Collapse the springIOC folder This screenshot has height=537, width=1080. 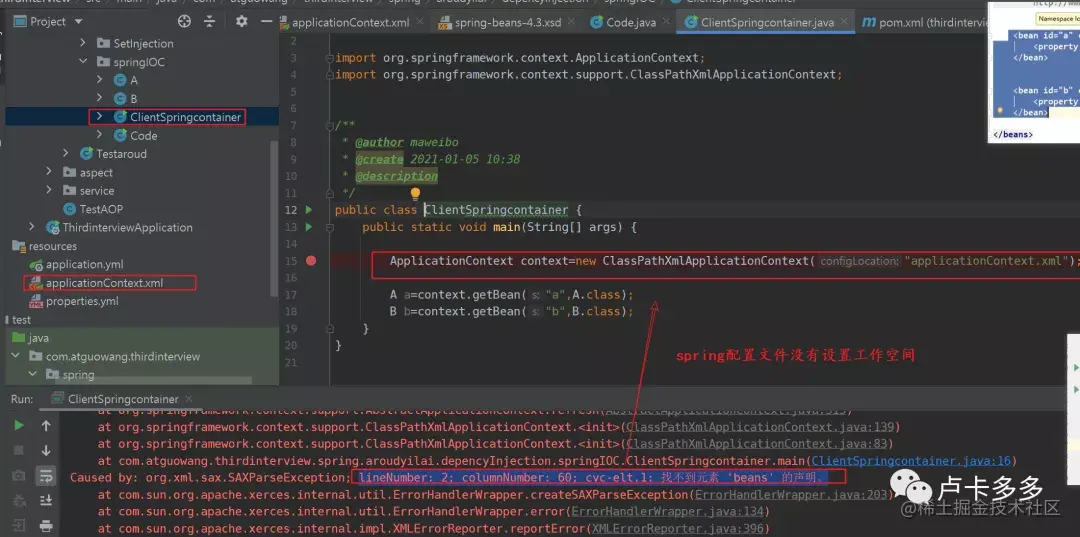[83, 62]
